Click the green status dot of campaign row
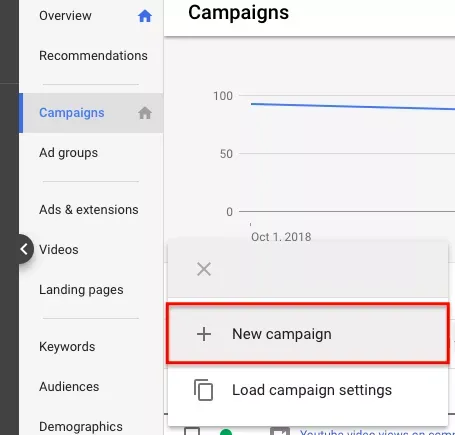The height and width of the screenshot is (435, 455). coord(226,432)
